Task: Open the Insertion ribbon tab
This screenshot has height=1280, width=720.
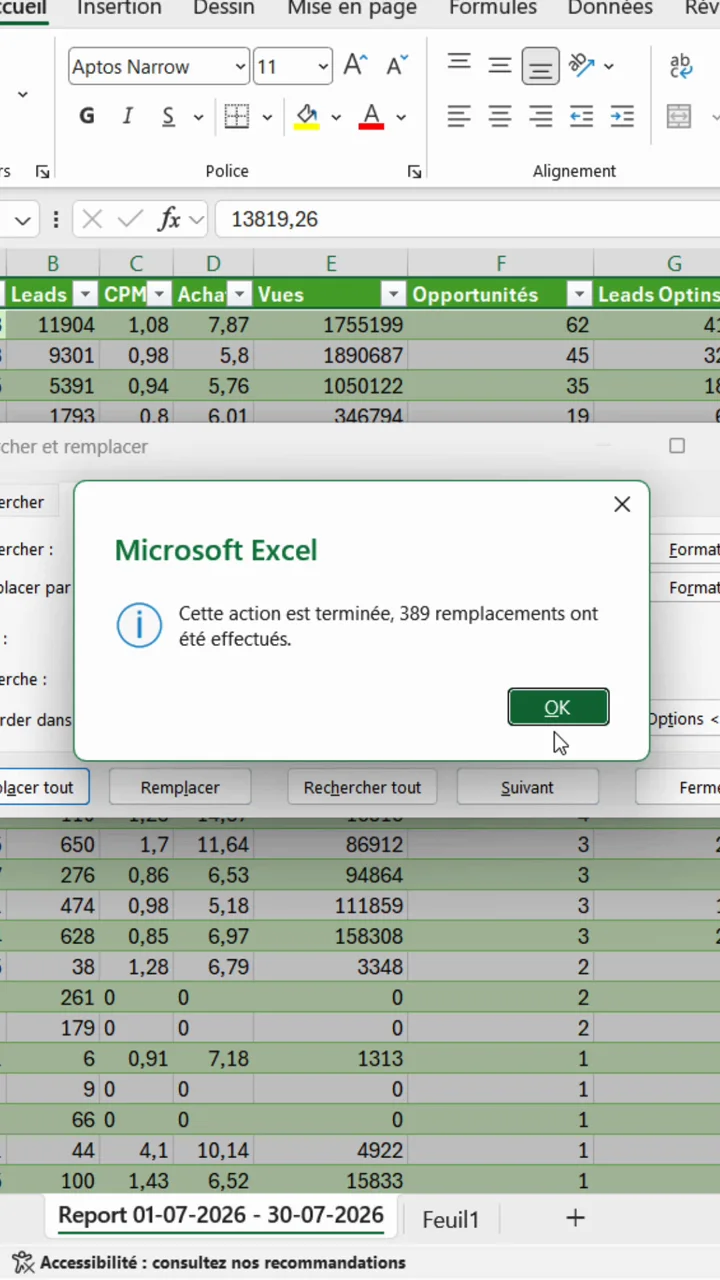Action: tap(119, 8)
